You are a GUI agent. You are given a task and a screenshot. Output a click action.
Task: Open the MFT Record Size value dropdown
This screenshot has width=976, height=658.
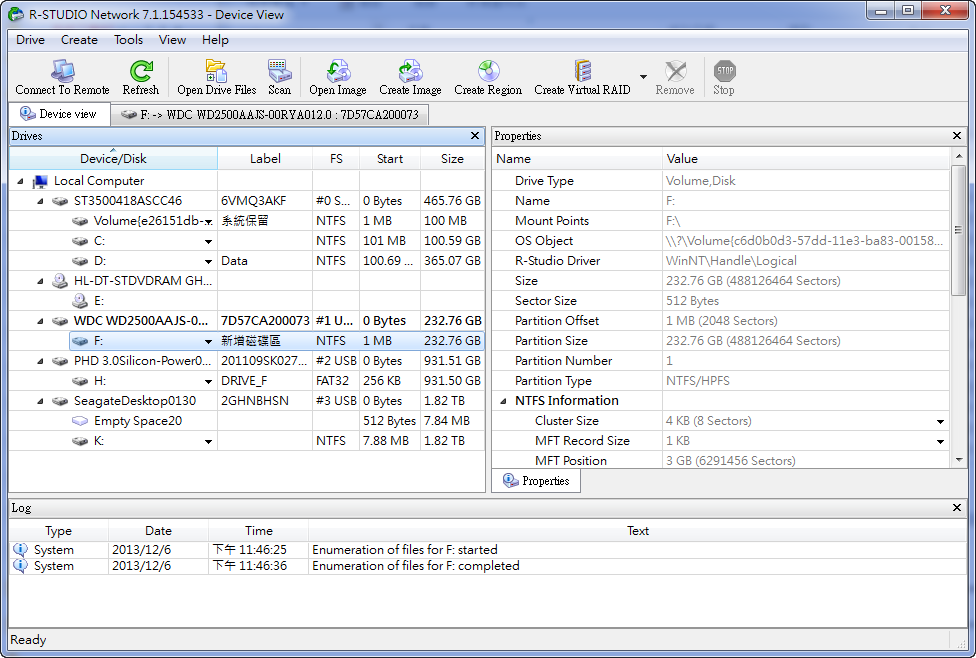(x=941, y=441)
